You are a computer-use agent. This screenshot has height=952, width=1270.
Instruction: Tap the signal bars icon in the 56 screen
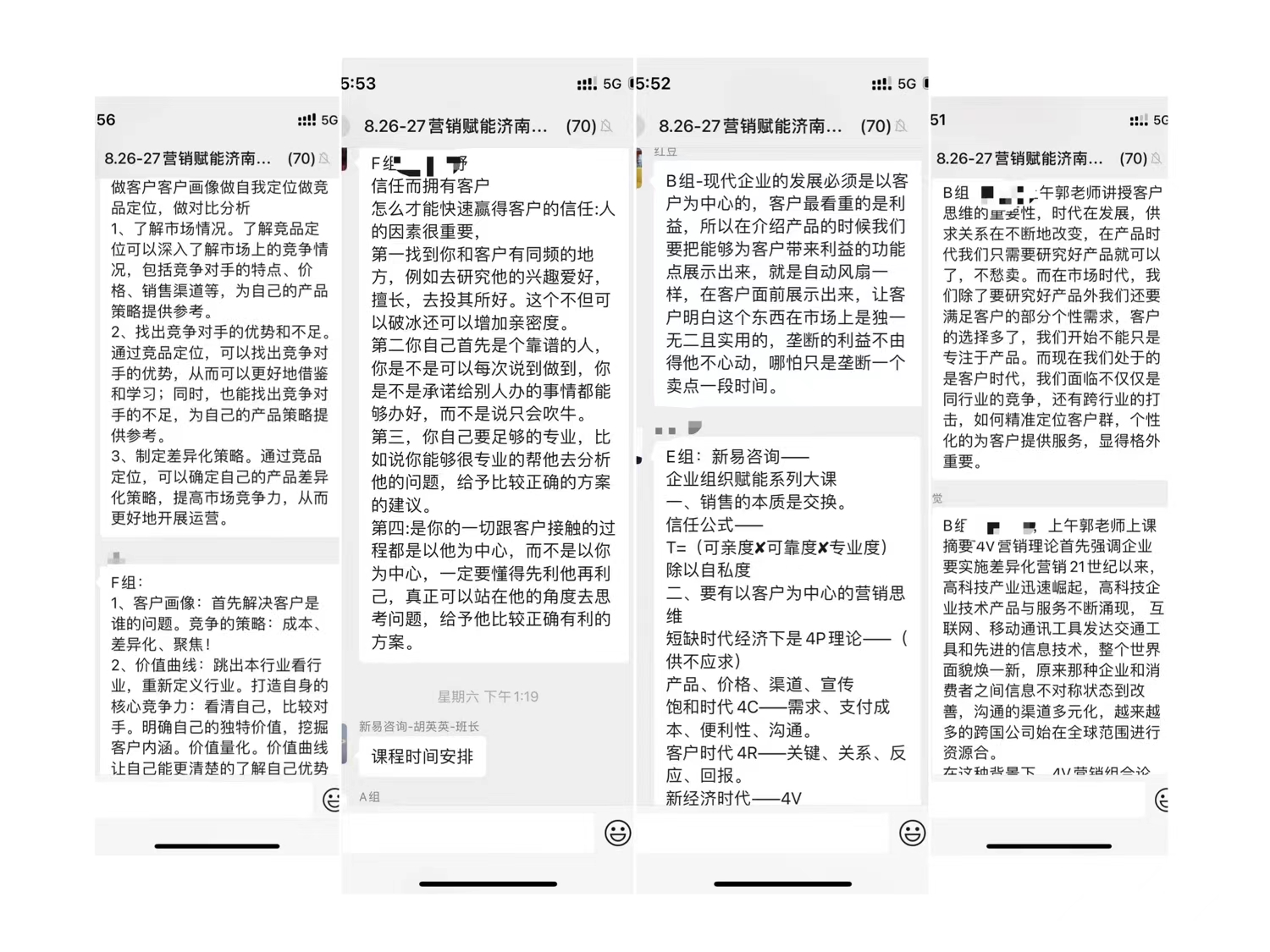(x=306, y=120)
